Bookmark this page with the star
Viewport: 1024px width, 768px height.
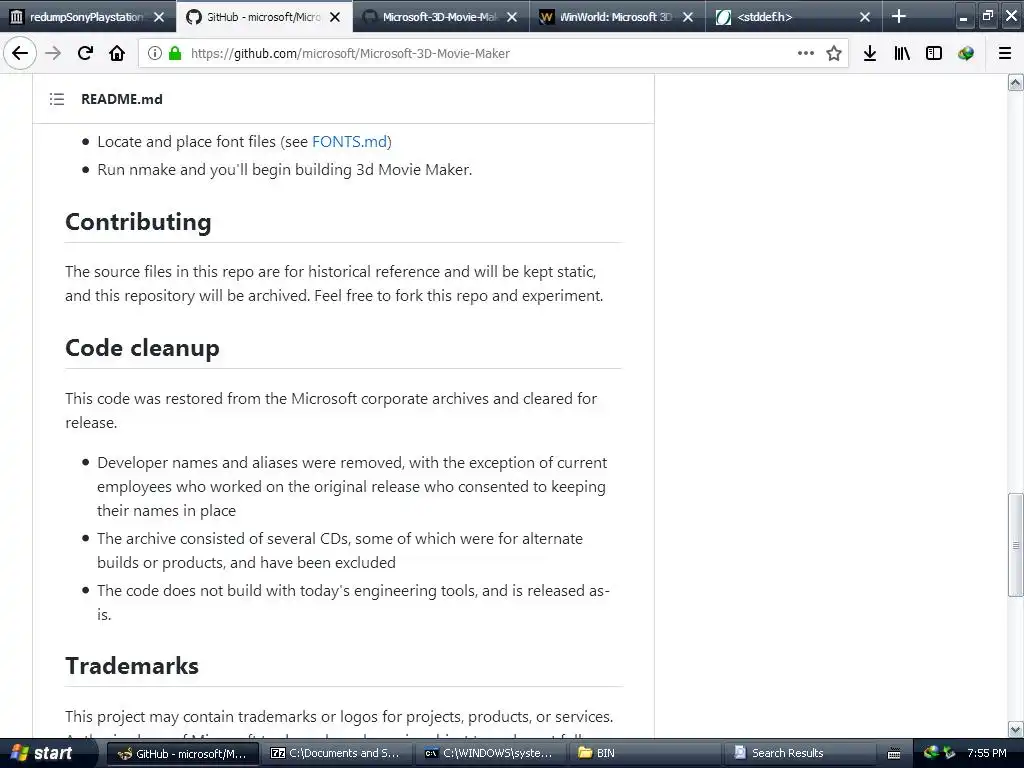pos(834,53)
